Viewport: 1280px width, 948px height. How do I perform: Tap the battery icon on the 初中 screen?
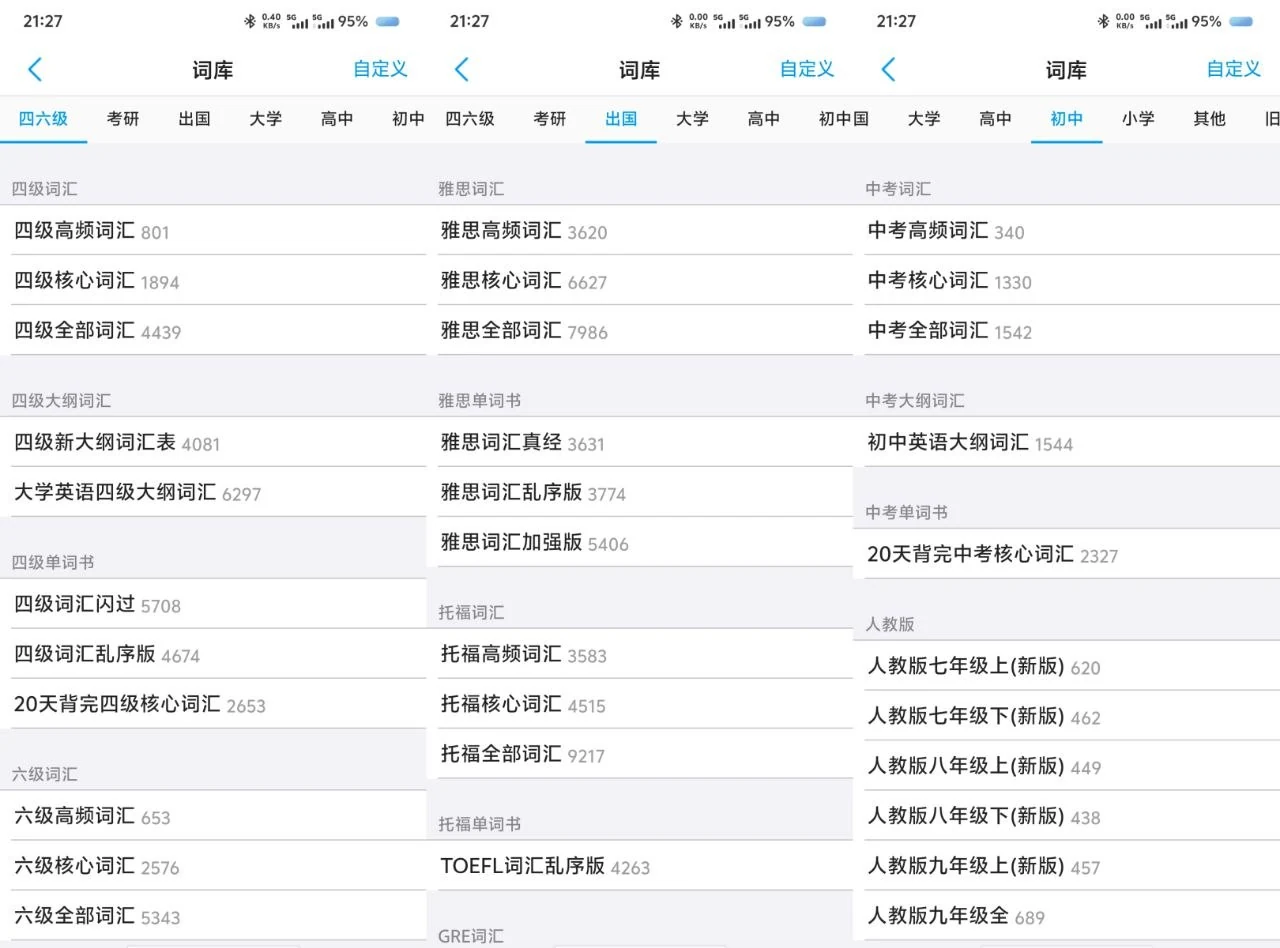pyautogui.click(x=1240, y=21)
